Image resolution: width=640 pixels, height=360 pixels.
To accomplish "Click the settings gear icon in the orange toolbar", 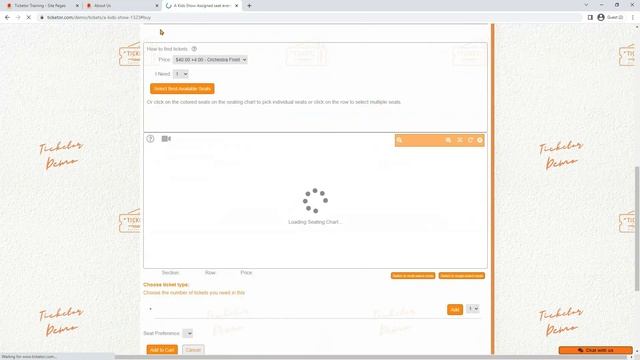I will (x=480, y=140).
